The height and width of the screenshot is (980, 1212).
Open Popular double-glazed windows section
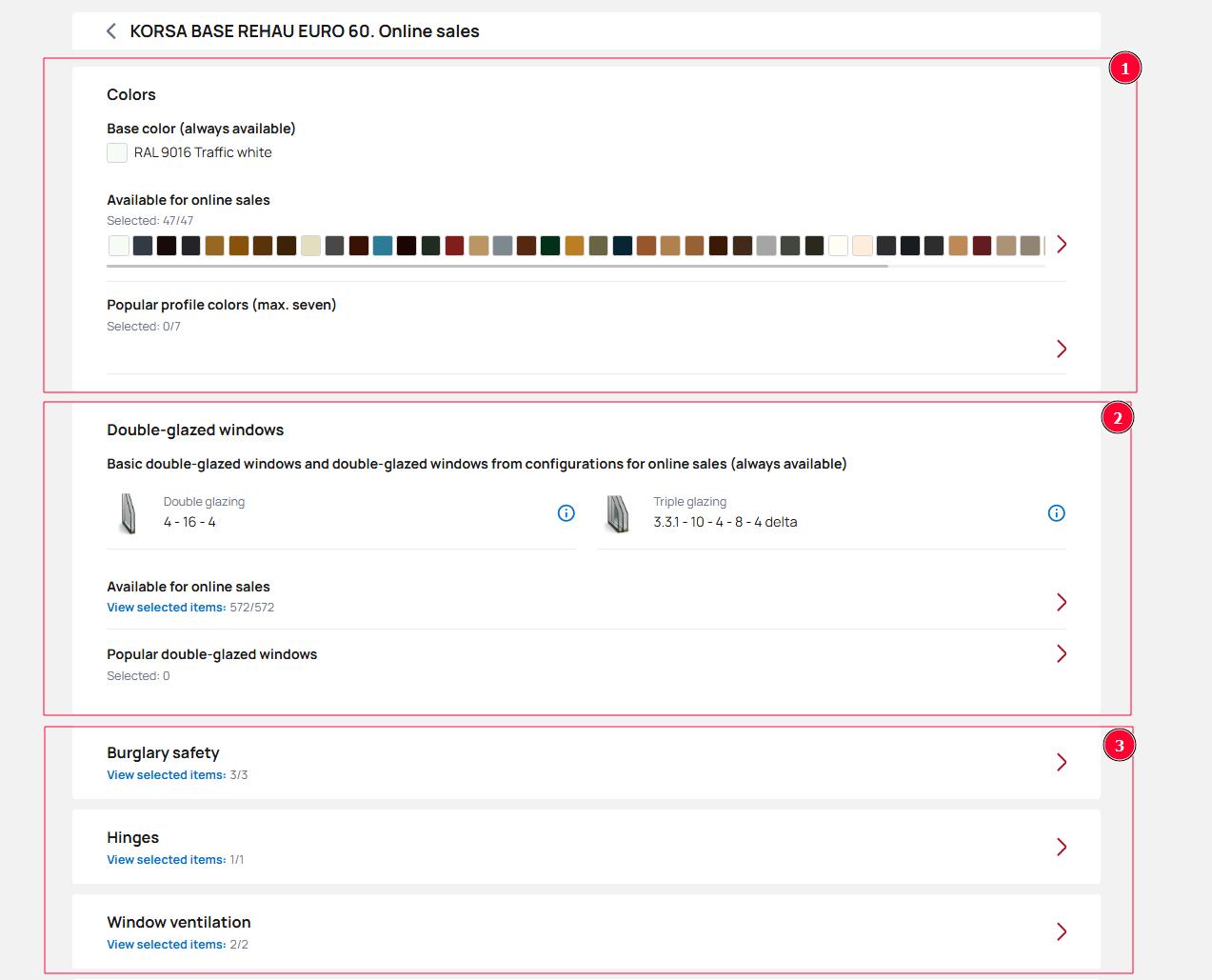[1061, 653]
